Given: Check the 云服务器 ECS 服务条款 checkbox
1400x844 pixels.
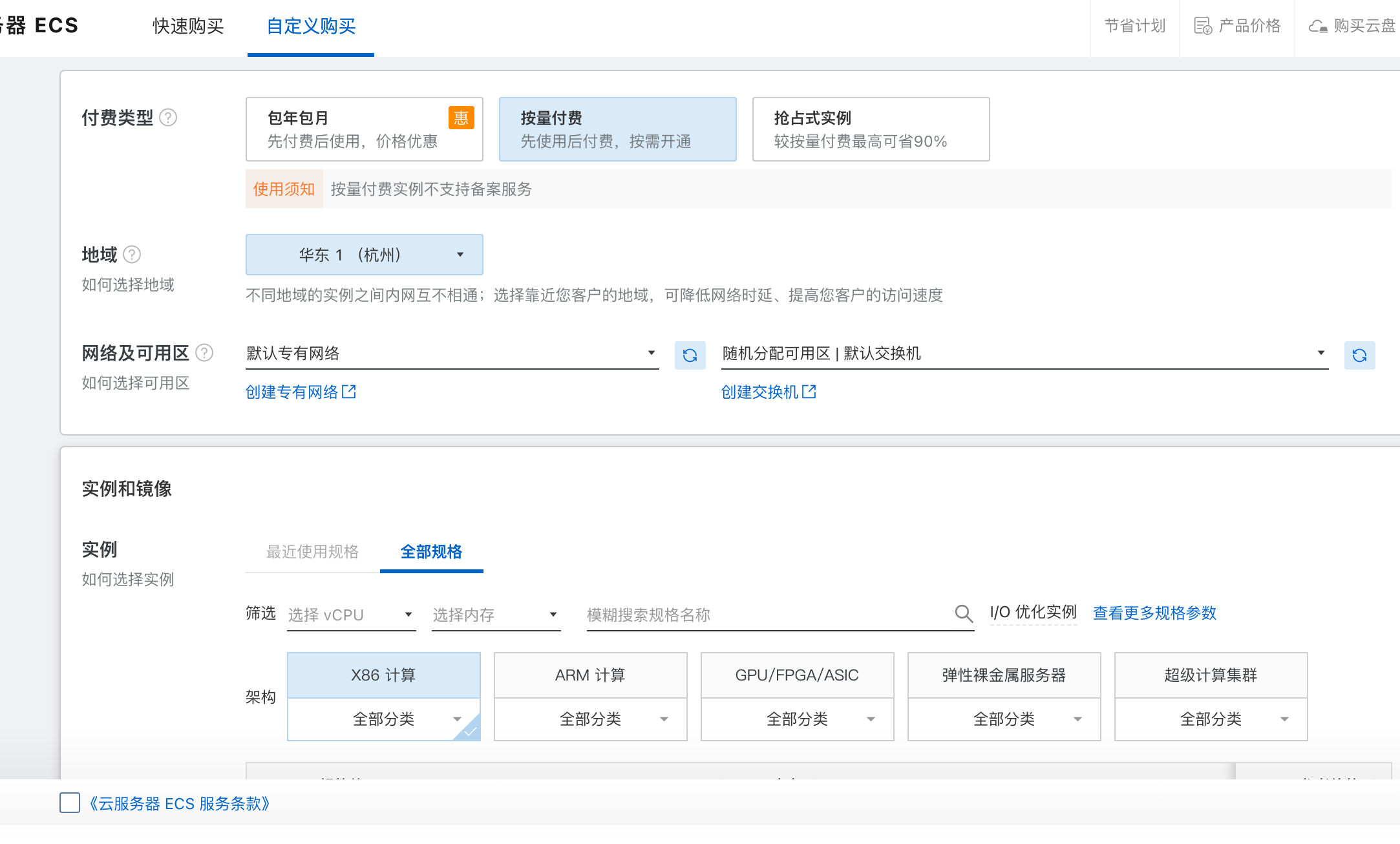Looking at the screenshot, I should click(70, 803).
